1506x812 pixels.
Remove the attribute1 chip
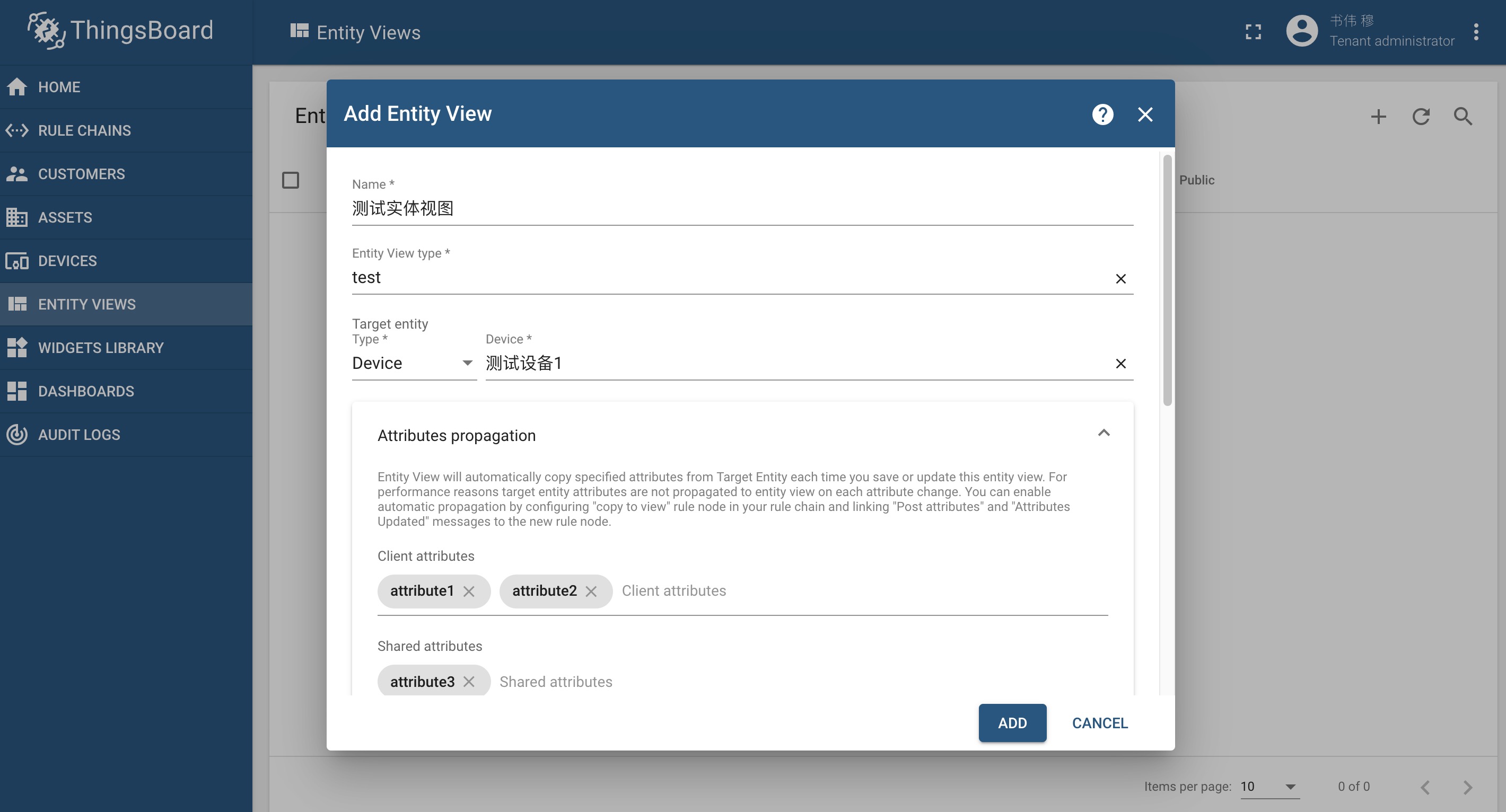(469, 592)
